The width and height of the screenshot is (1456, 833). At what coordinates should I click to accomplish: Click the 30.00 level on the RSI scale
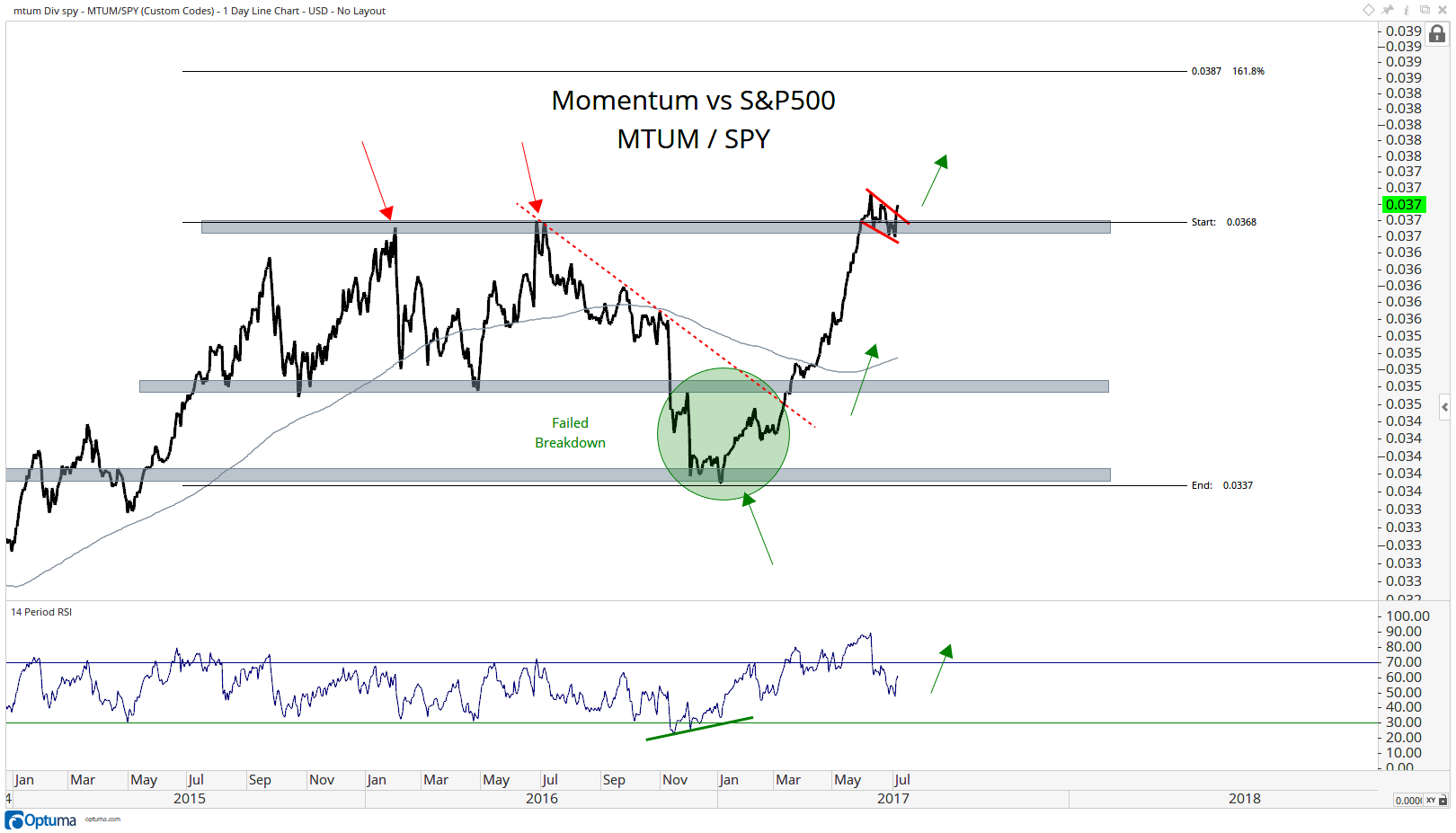[x=1404, y=722]
